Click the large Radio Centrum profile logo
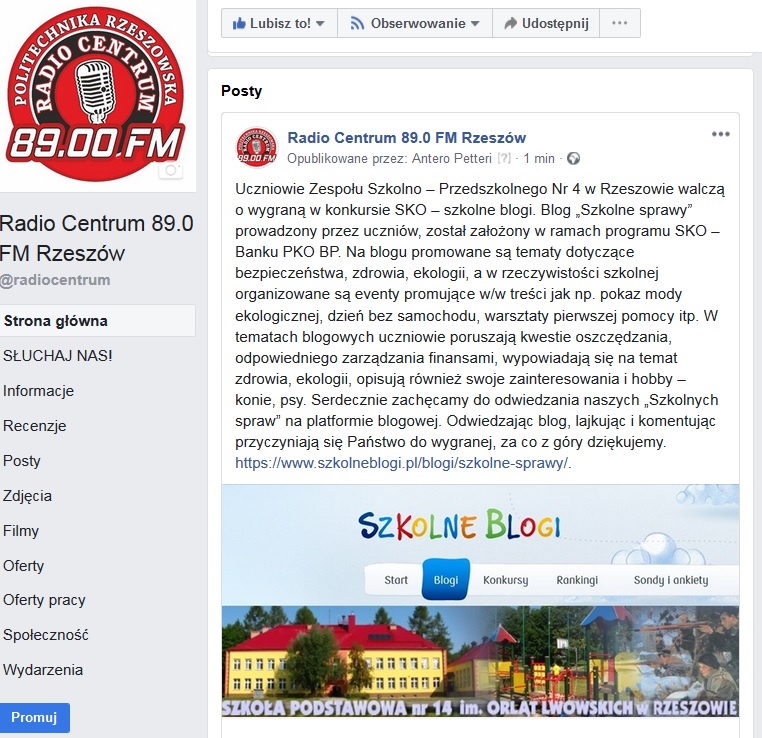The image size is (762, 738). pos(95,93)
